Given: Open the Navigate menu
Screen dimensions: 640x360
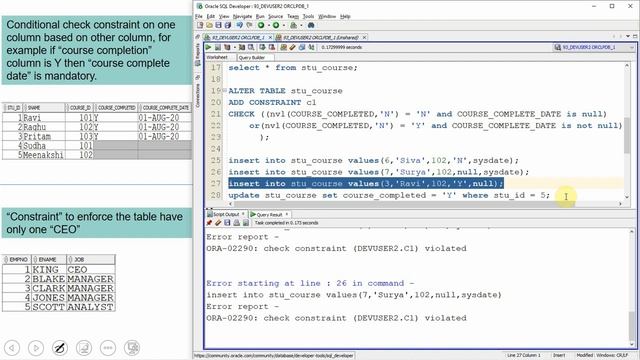Looking at the screenshot, I should pyautogui.click(x=242, y=16).
